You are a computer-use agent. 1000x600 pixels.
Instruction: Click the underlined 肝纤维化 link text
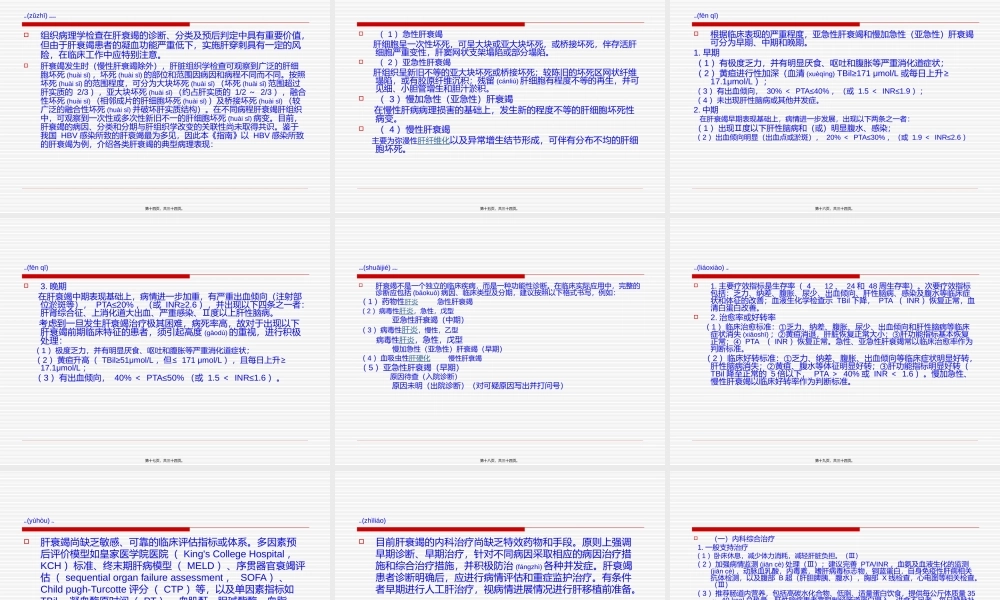click(433, 140)
